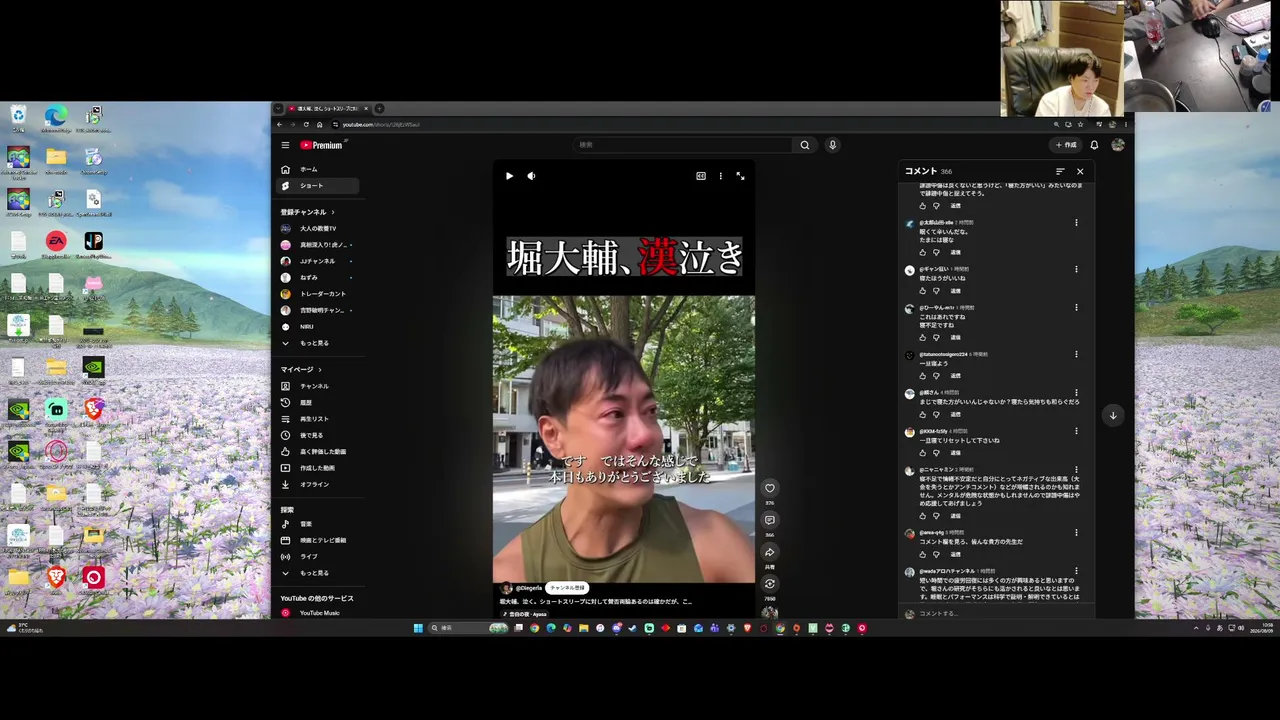1280x720 pixels.
Task: Open the トレーダーカント channel
Action: [x=316, y=294]
